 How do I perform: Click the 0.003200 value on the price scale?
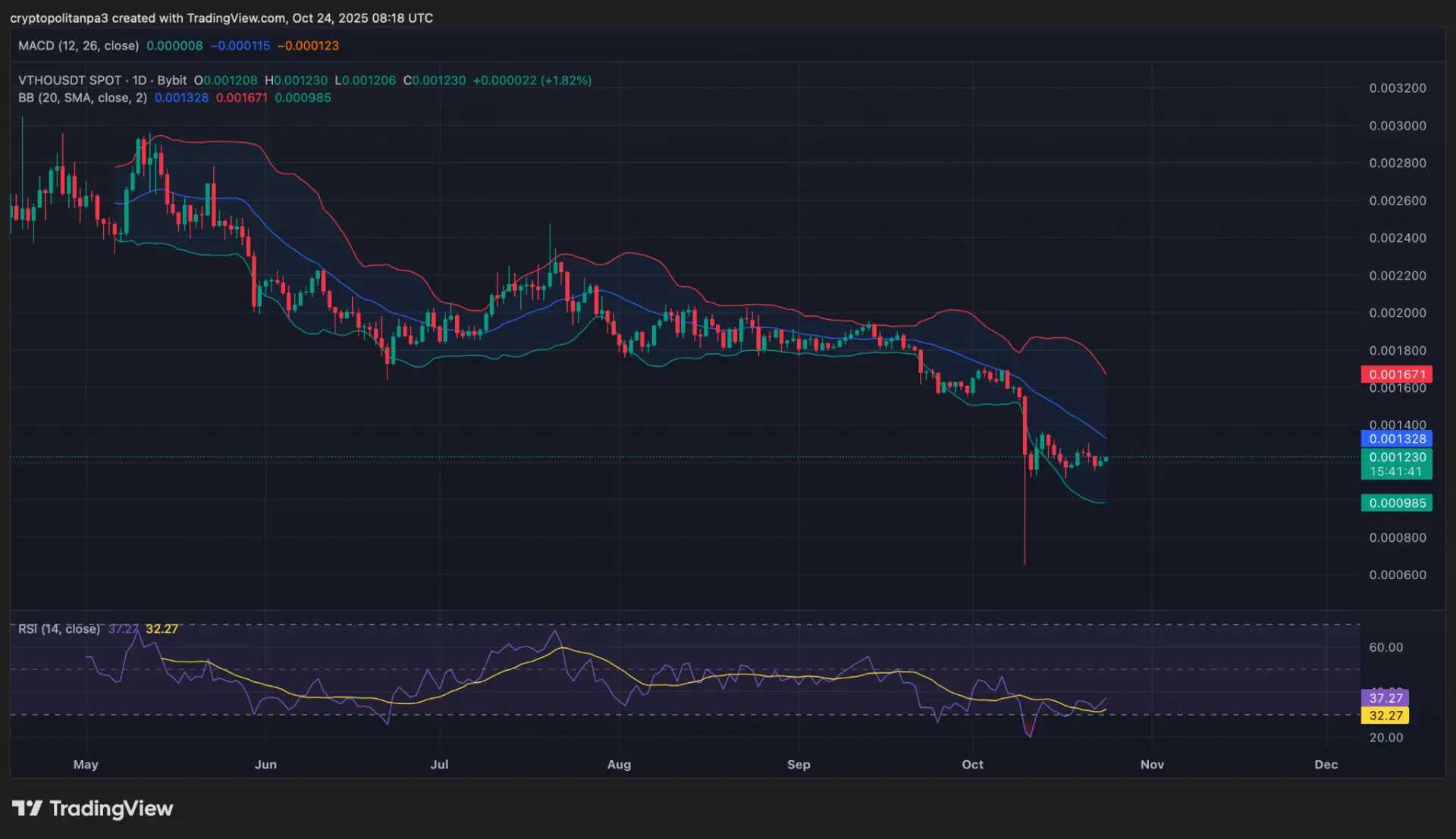pos(1397,88)
